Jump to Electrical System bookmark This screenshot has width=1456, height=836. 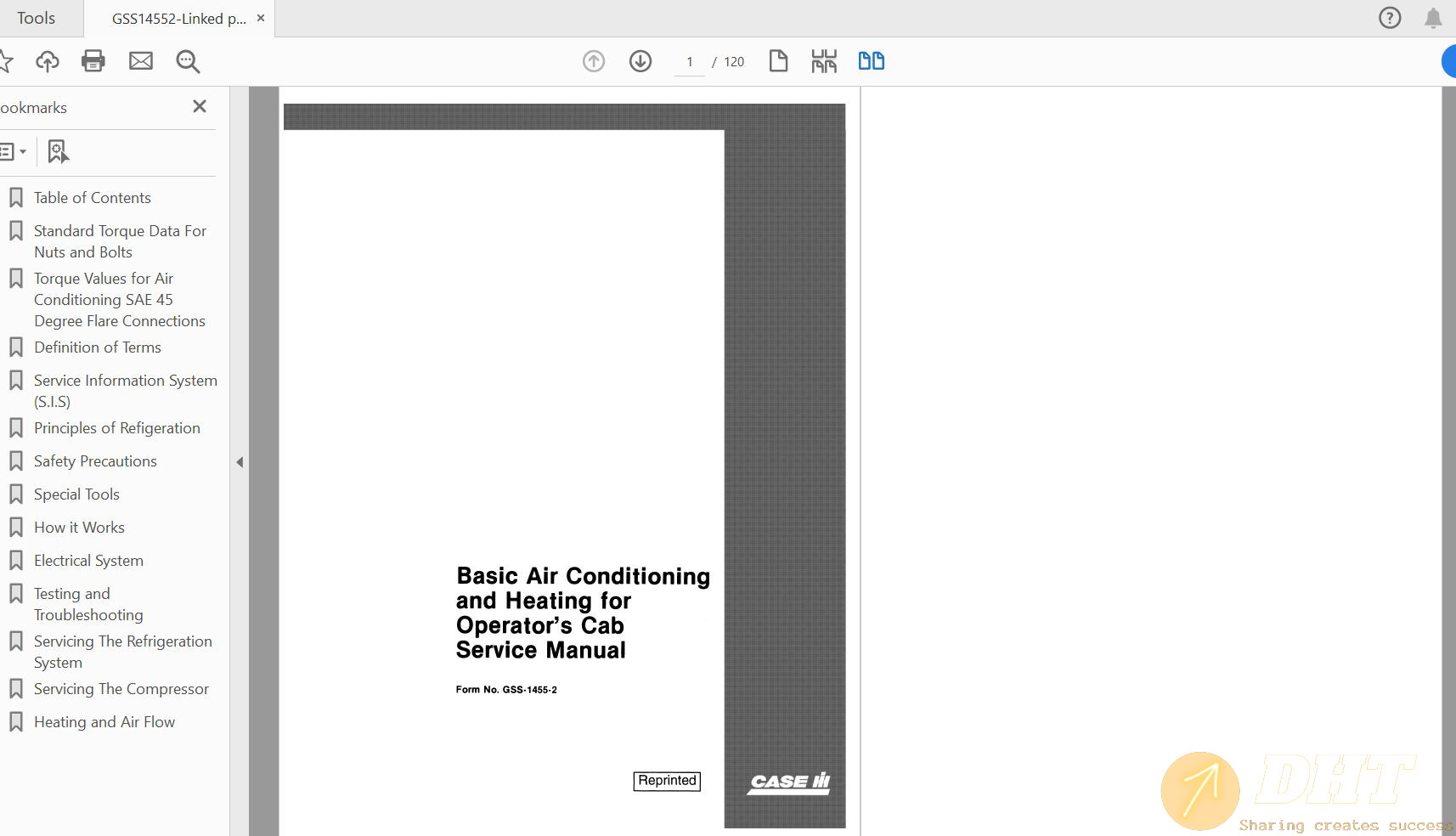pos(88,561)
